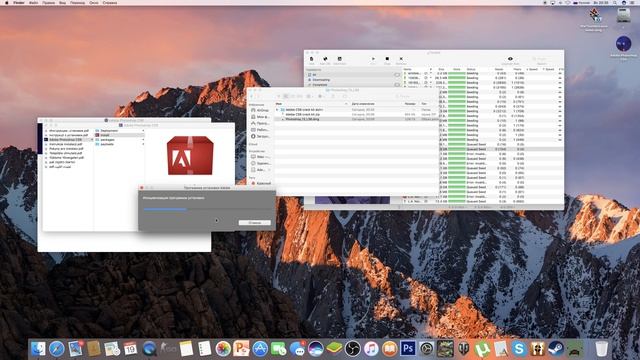640x360 pixels.
Task: Open uTorrent from the Dock
Action: (482, 349)
